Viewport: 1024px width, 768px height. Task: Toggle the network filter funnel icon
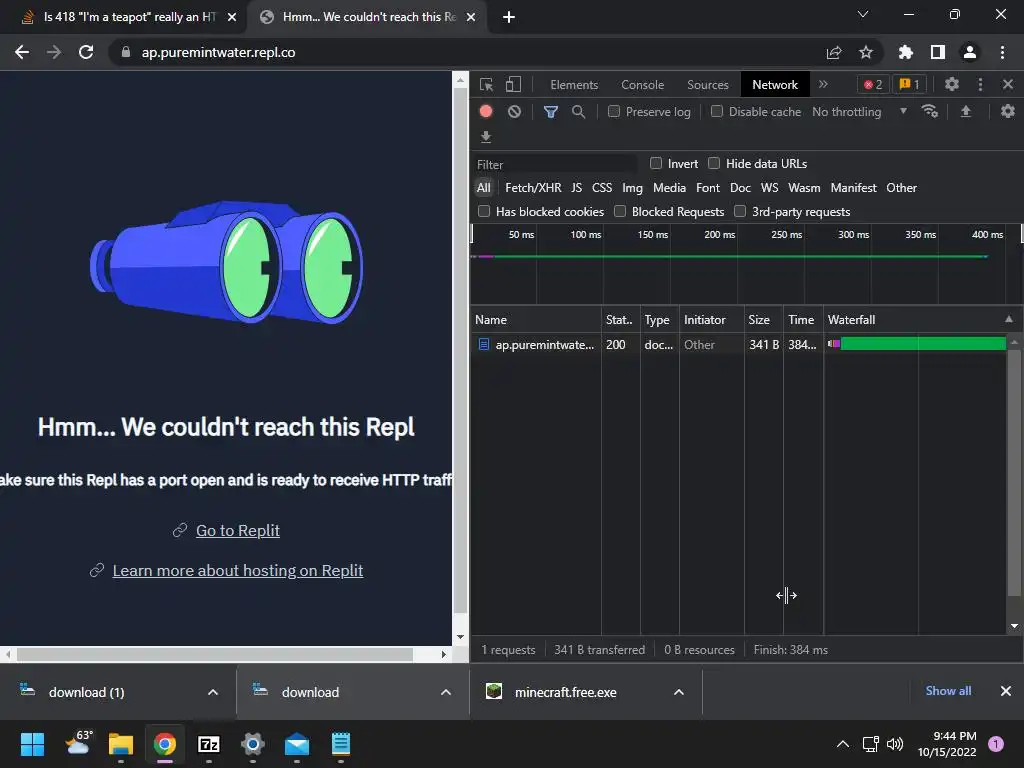pos(551,112)
